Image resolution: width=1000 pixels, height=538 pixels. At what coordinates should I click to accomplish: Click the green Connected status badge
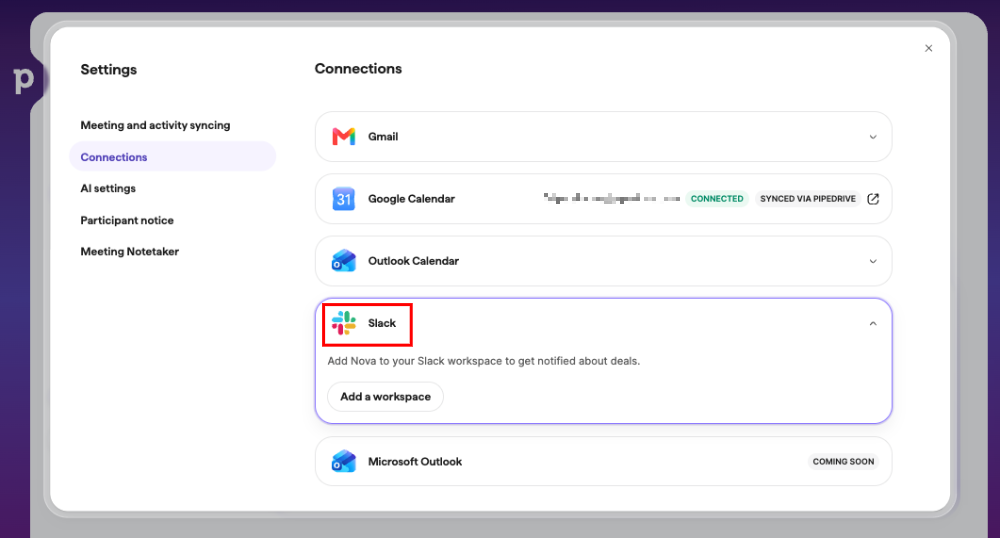point(717,199)
